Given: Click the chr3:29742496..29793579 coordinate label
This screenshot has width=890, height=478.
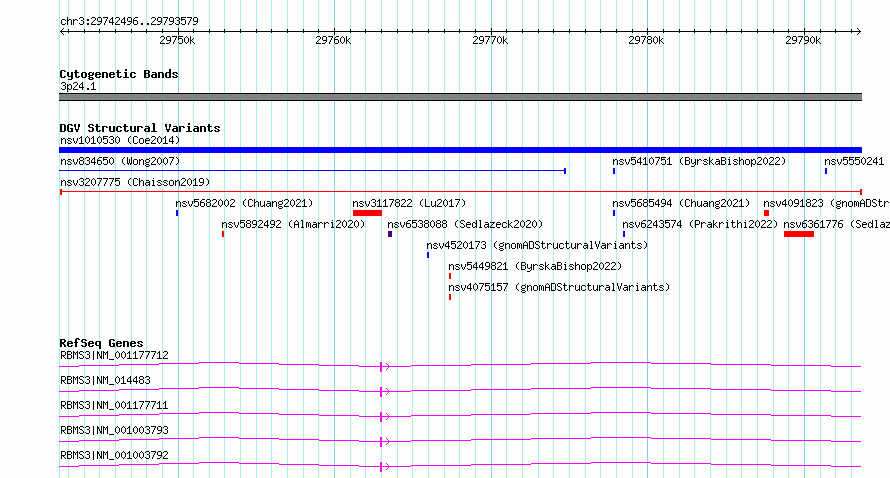Looking at the screenshot, I should [x=129, y=21].
